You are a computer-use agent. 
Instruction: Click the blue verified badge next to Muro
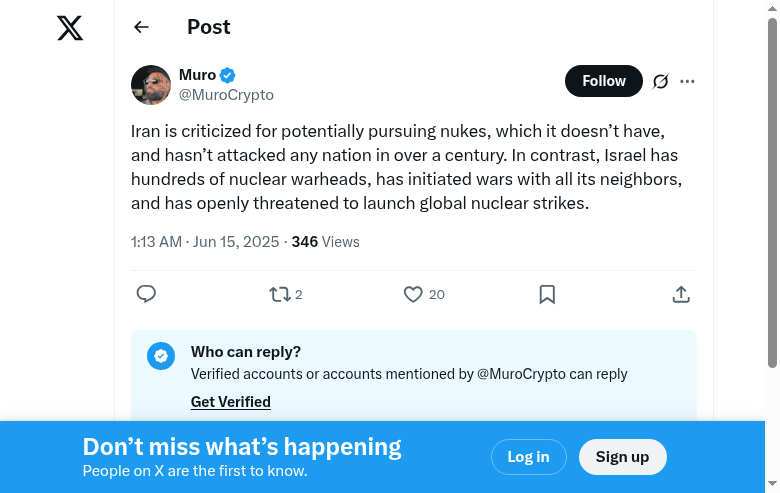(x=228, y=75)
